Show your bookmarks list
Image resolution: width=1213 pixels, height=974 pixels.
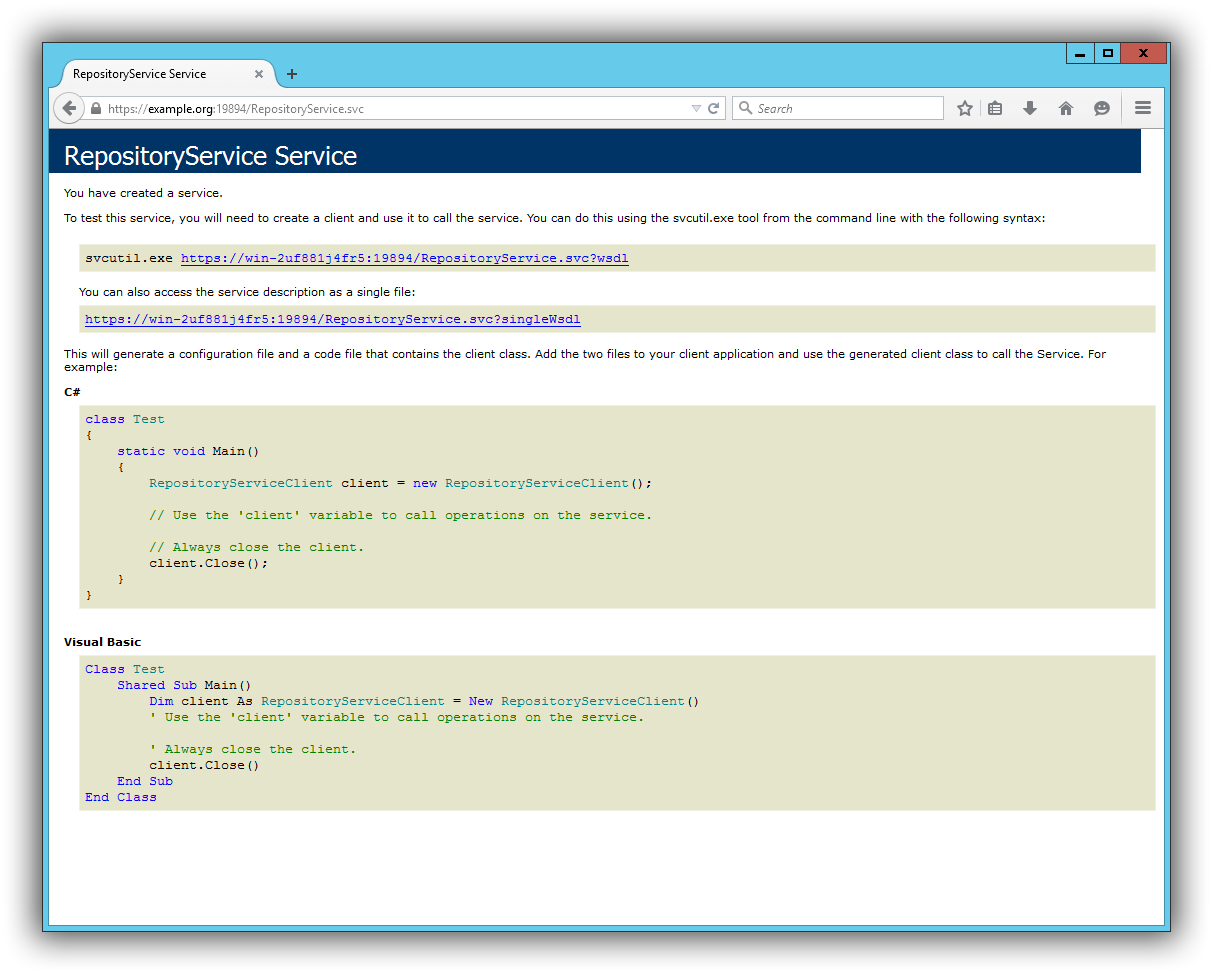point(995,109)
